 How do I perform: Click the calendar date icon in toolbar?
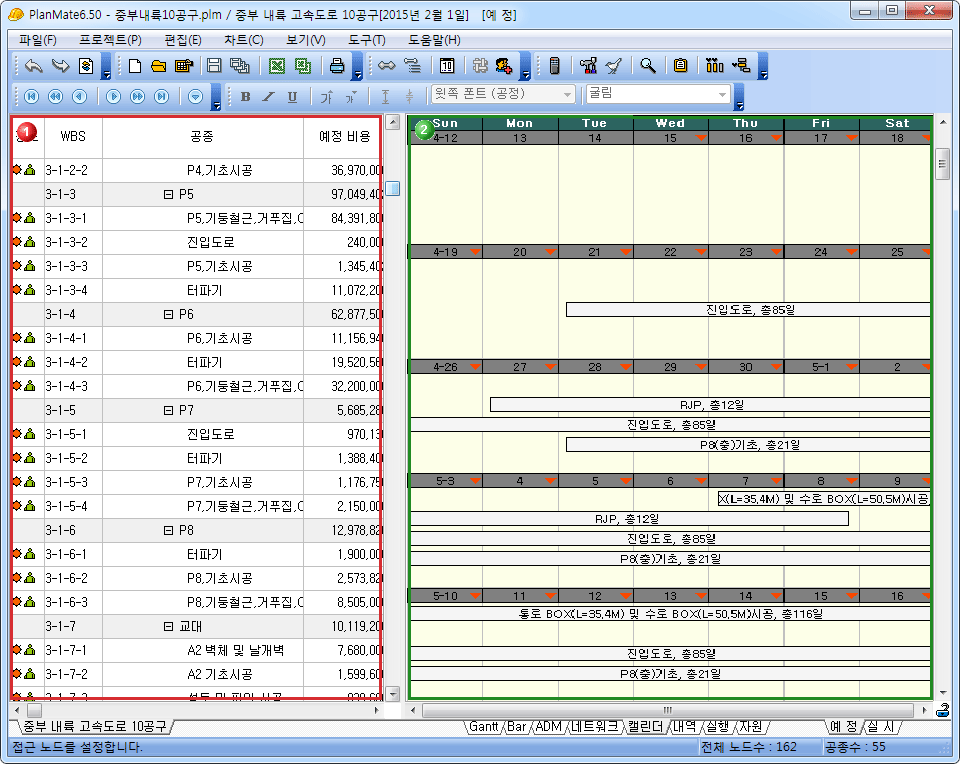[447, 66]
